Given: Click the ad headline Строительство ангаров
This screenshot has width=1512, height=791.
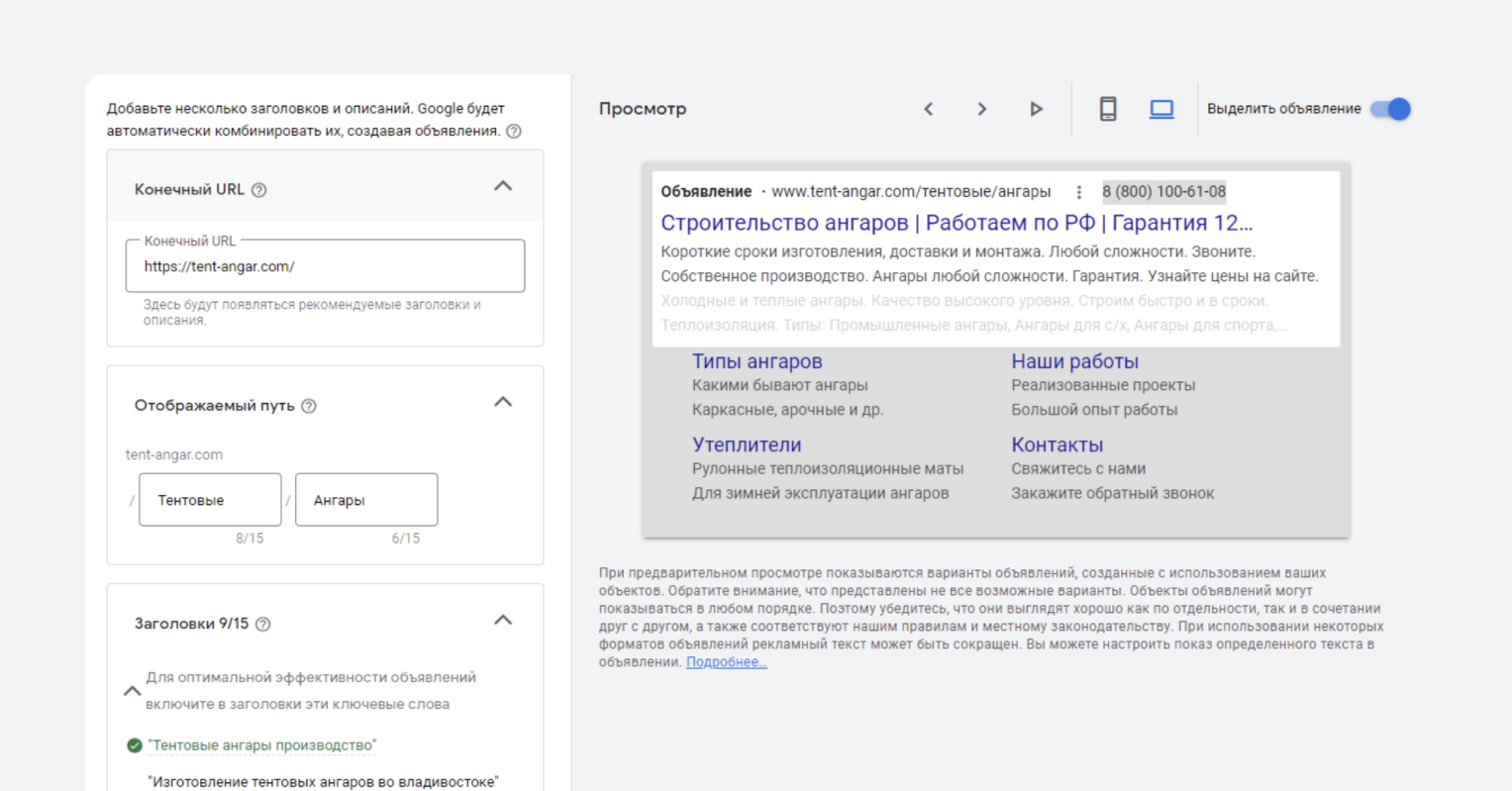Looking at the screenshot, I should click(x=956, y=223).
